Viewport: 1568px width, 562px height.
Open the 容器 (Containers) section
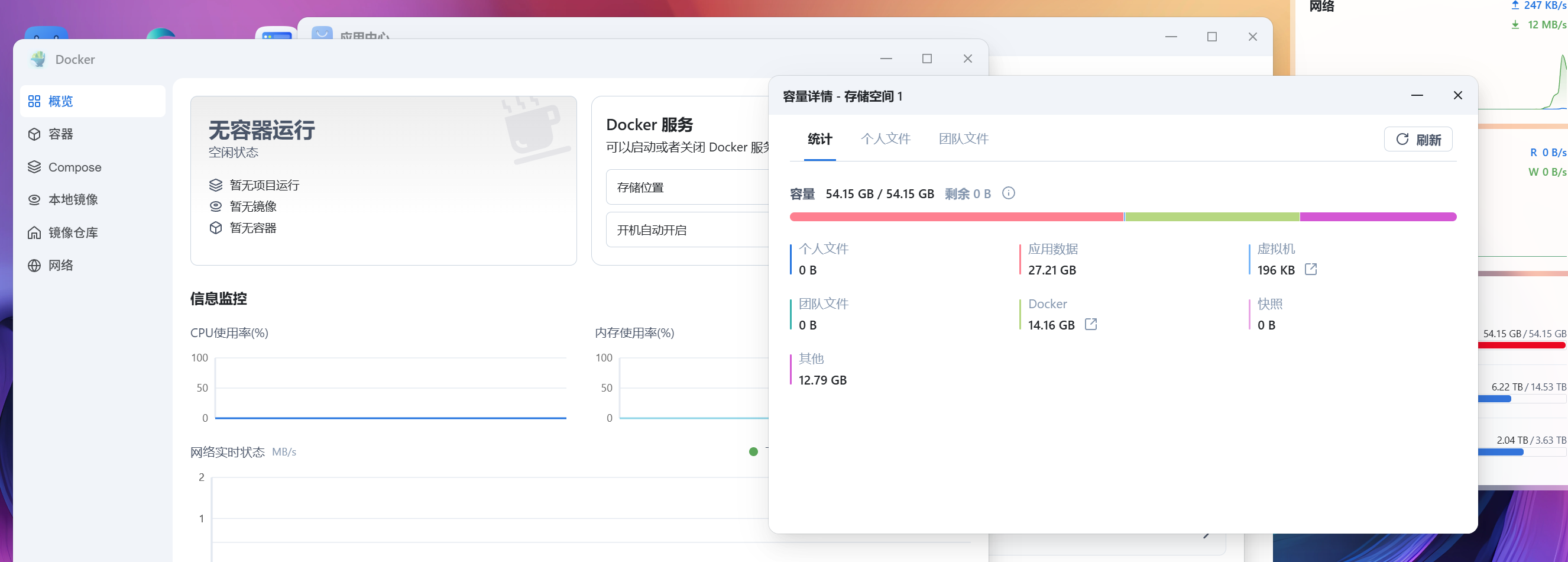point(61,134)
